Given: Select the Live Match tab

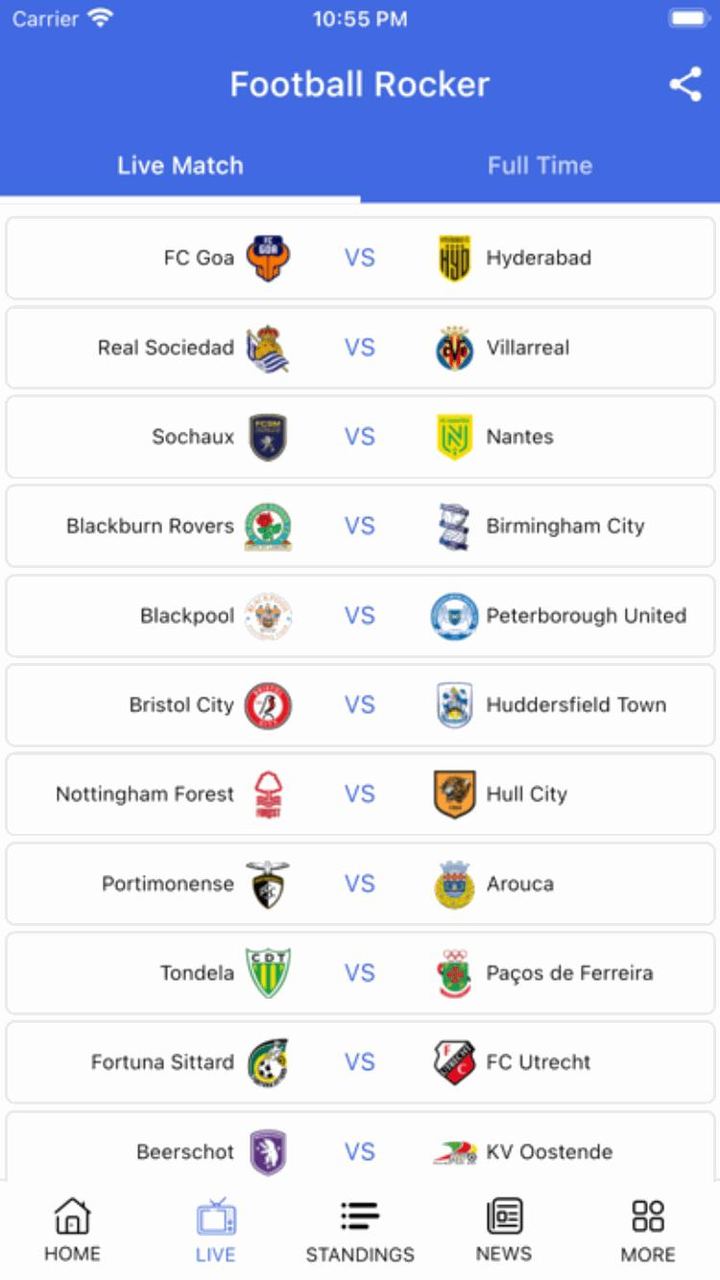Looking at the screenshot, I should click(x=180, y=166).
